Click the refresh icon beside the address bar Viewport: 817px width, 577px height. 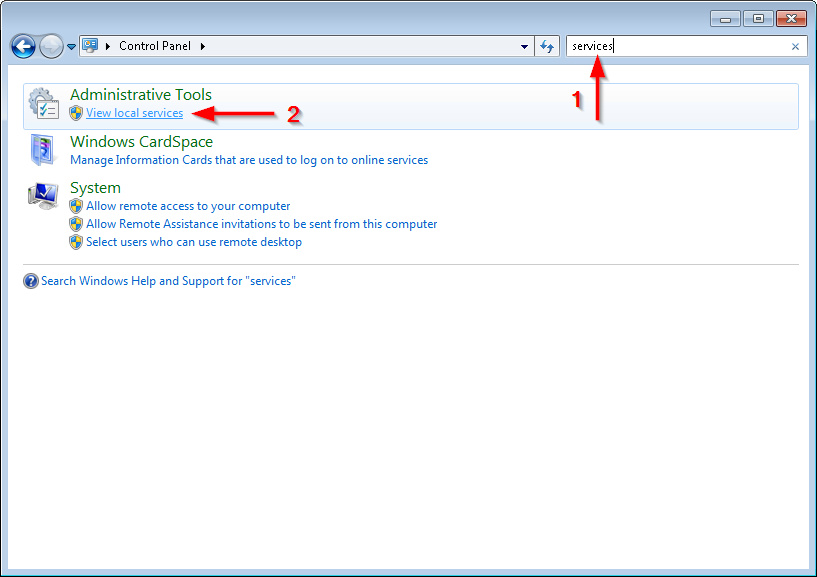(x=547, y=46)
